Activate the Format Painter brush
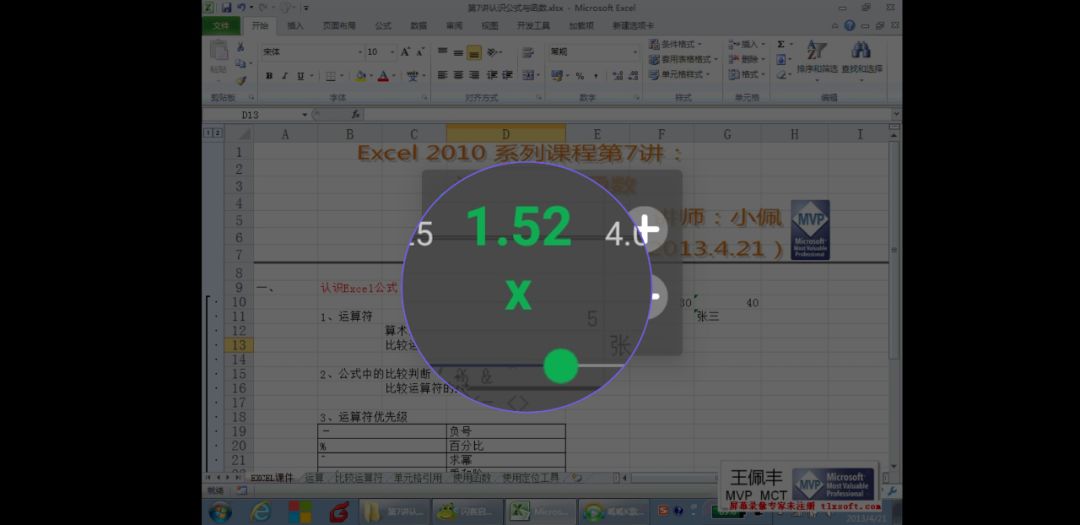 pyautogui.click(x=240, y=80)
